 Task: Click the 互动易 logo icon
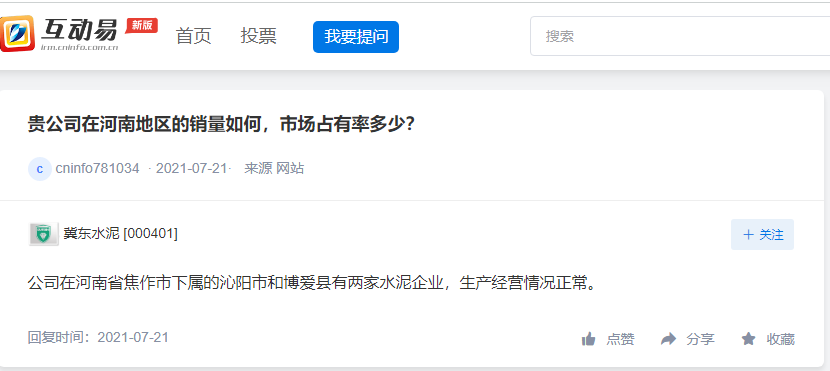17,33
